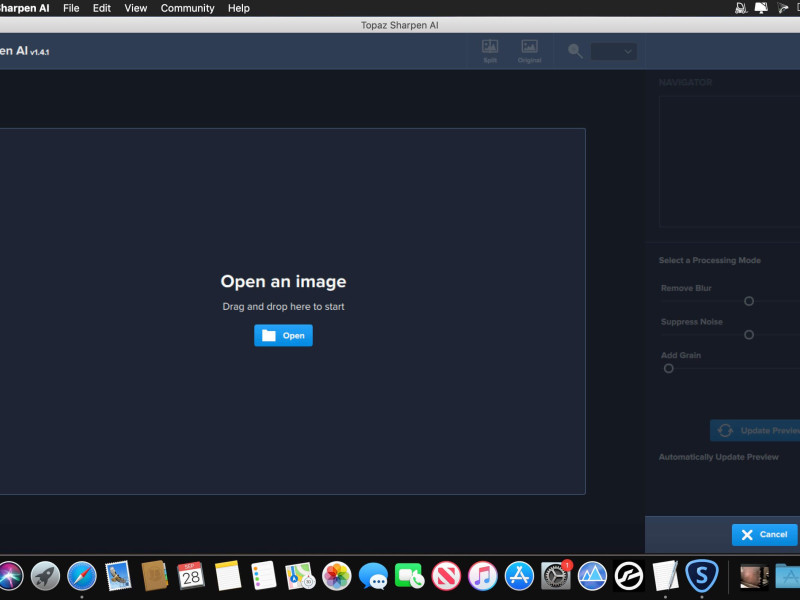The height and width of the screenshot is (600, 800).
Task: Click 'Drag and drop here to start' text
Action: point(283,307)
